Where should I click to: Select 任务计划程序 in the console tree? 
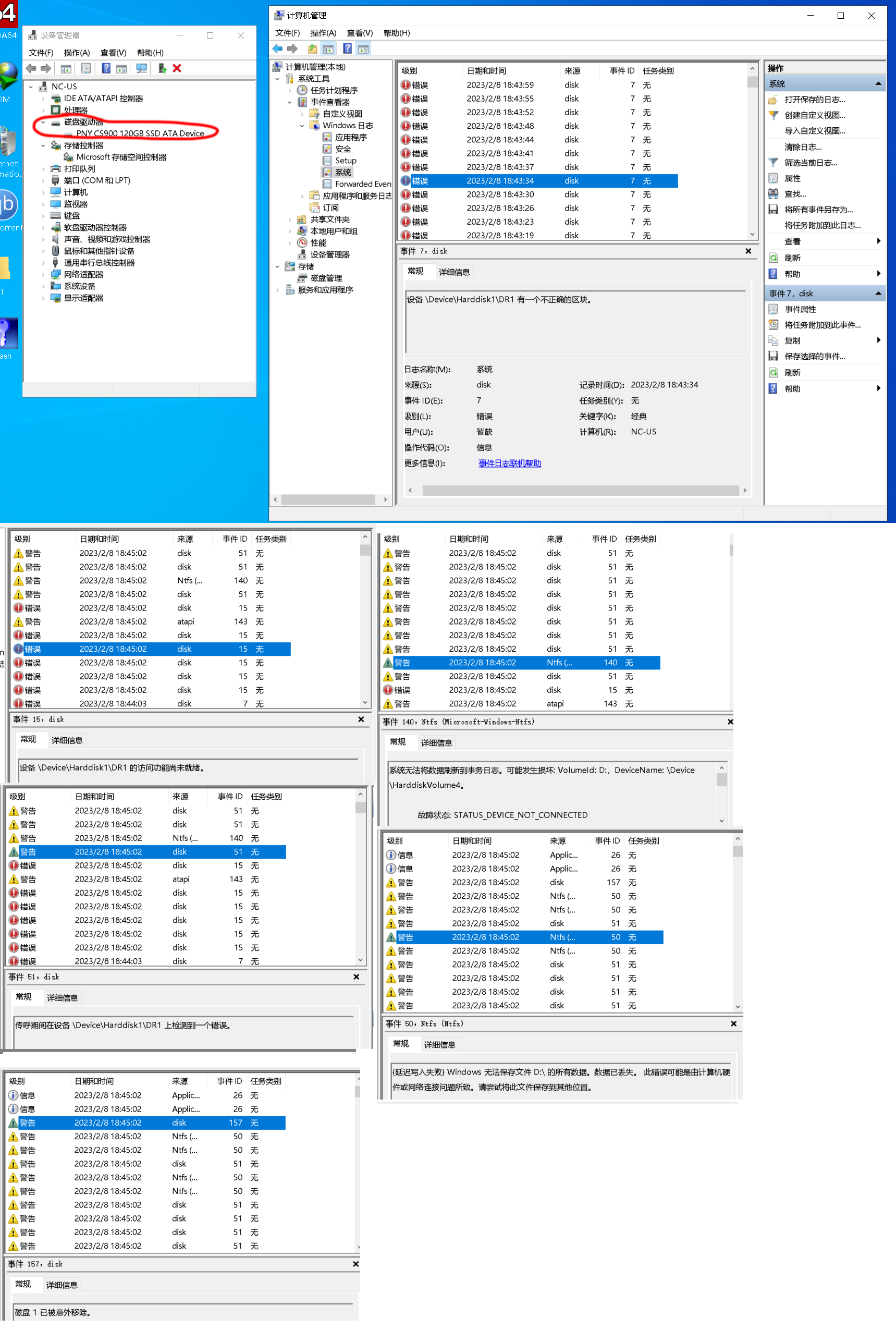pyautogui.click(x=334, y=90)
